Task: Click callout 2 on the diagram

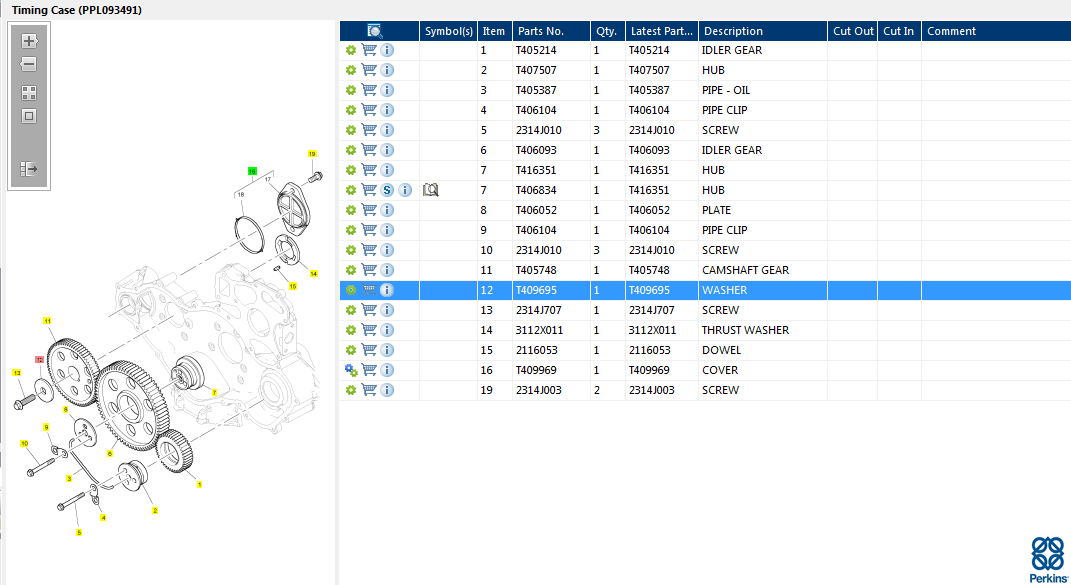Action: click(155, 511)
